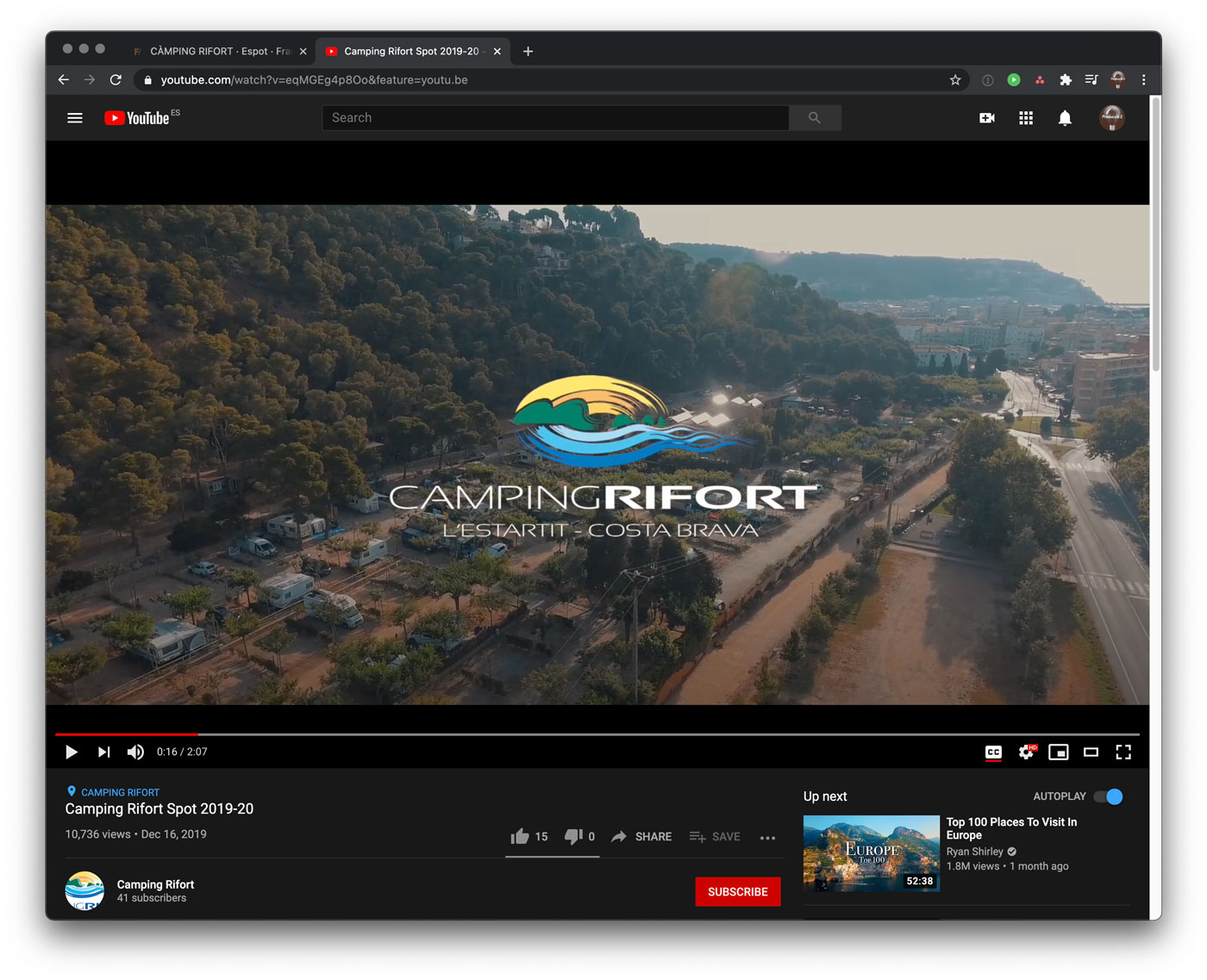Open the YouTube apps grid
Screen dimensions: 1207x980
[x=1026, y=118]
